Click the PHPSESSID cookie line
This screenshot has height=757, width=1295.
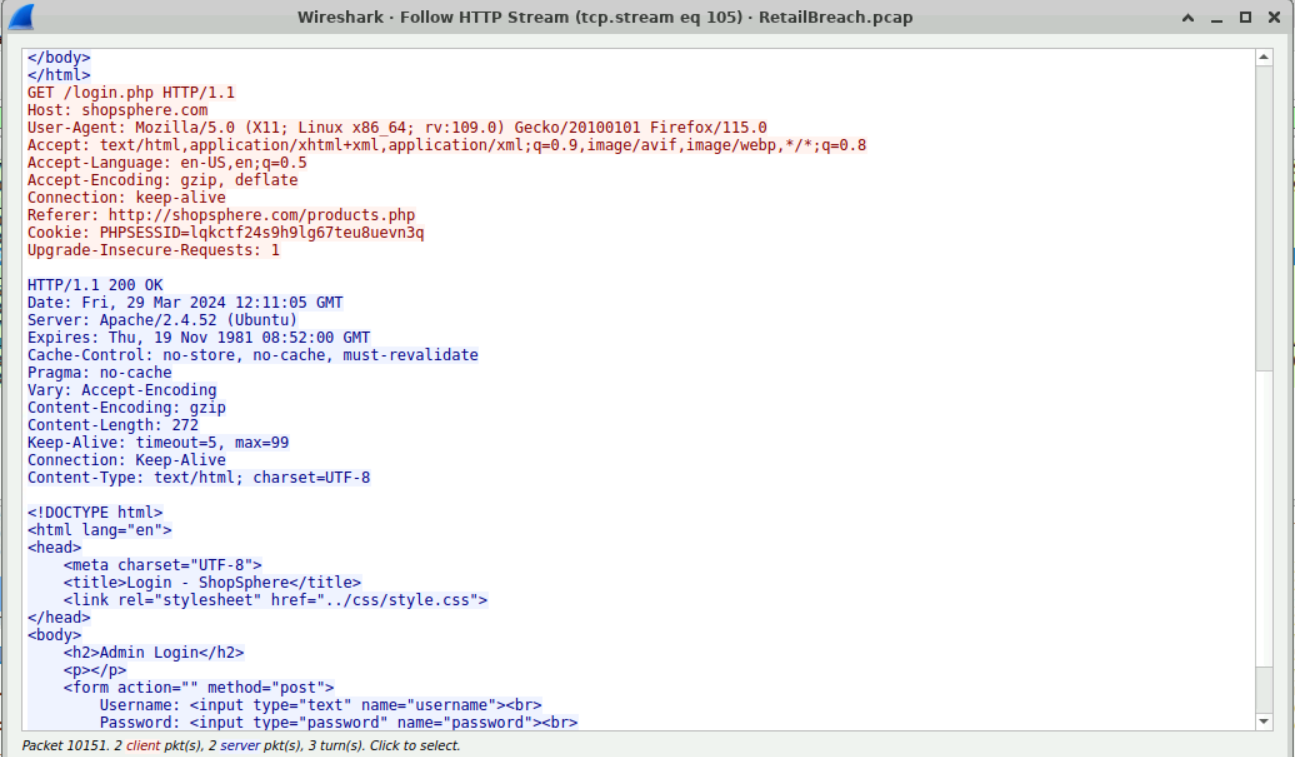point(226,233)
